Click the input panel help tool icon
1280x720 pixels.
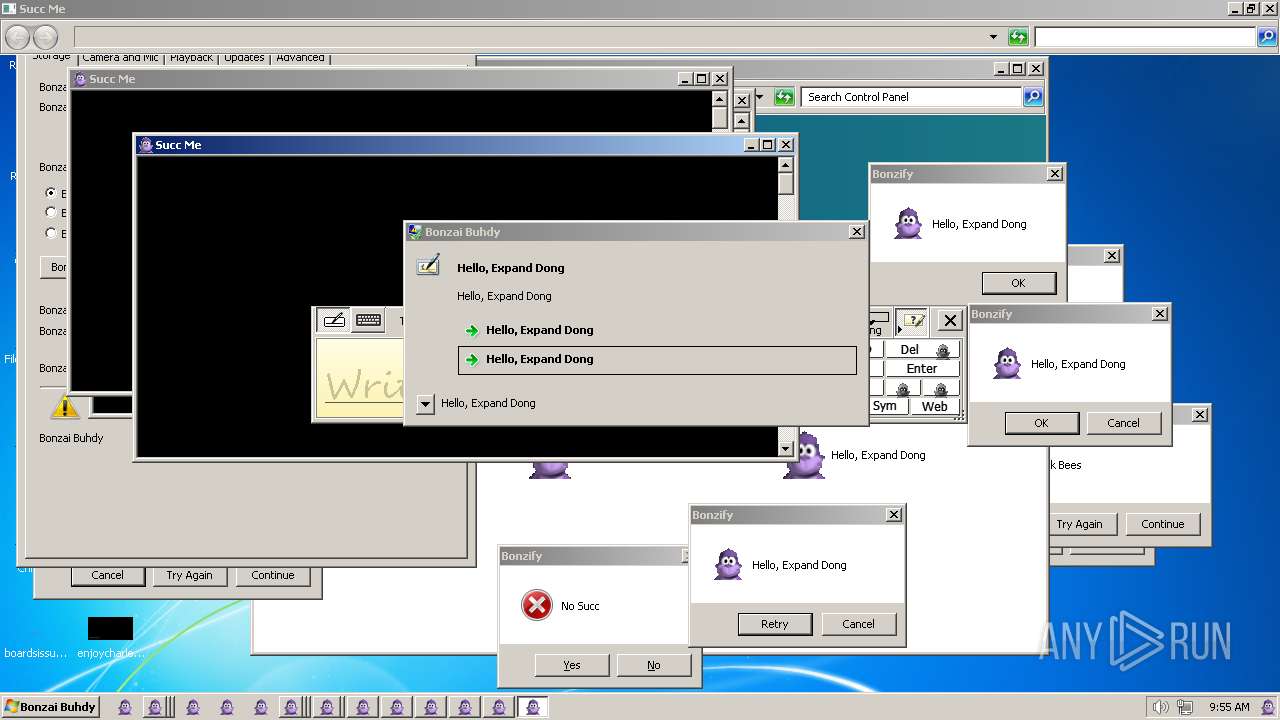[911, 321]
